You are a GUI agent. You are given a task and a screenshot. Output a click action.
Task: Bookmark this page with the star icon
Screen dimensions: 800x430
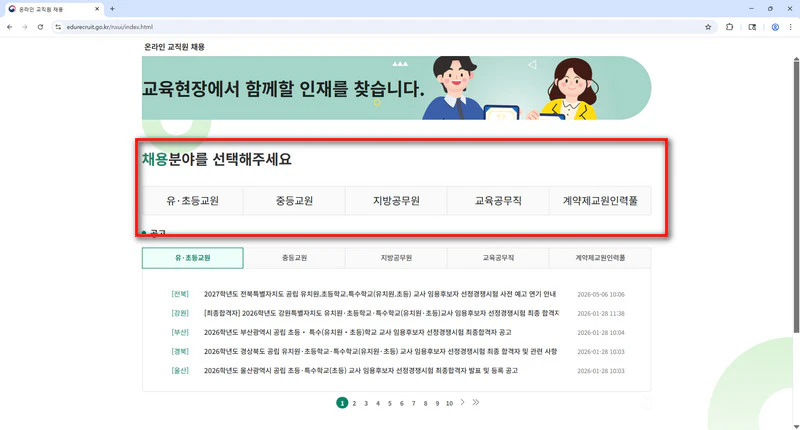click(708, 27)
